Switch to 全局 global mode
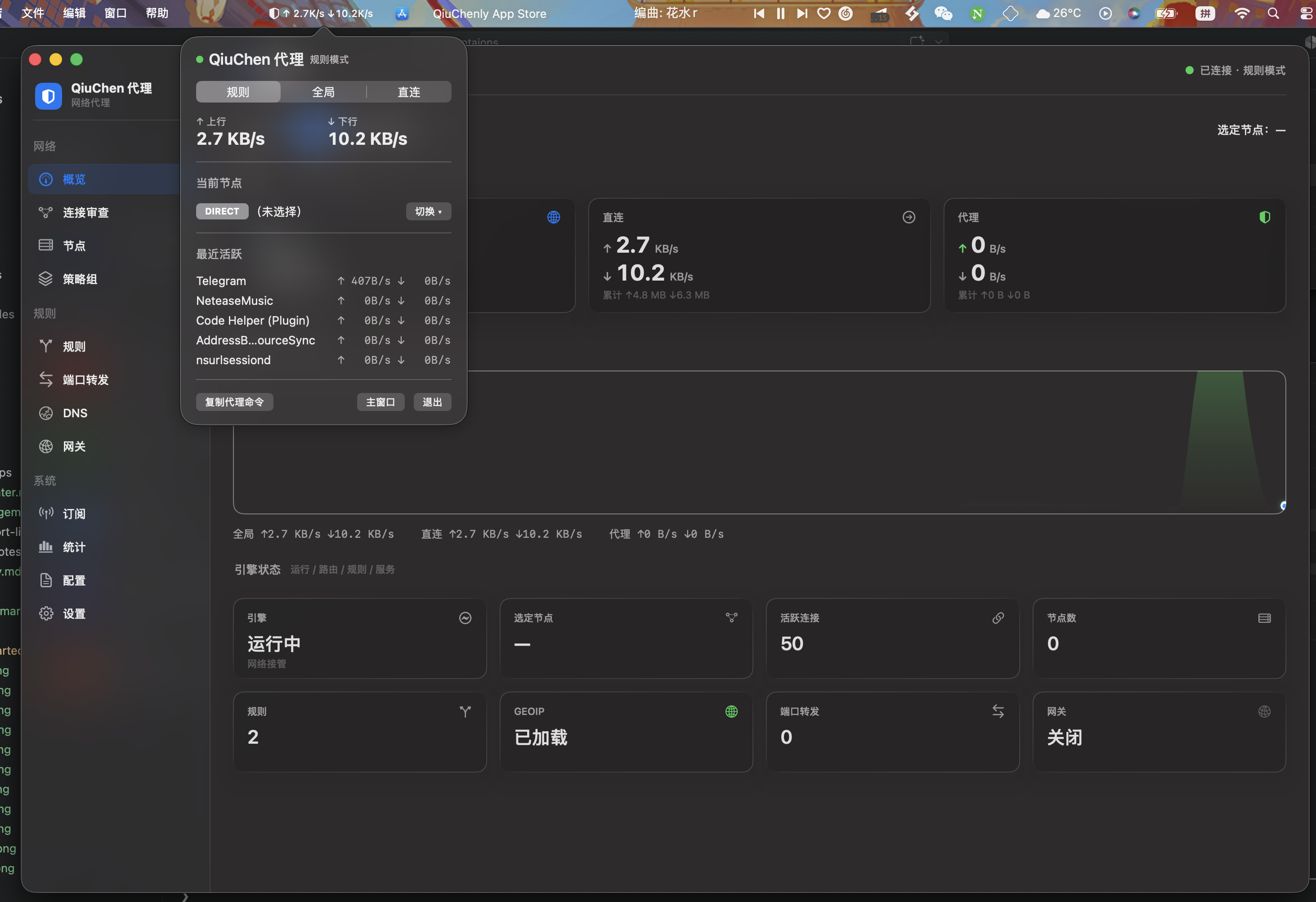This screenshot has width=1316, height=902. (323, 92)
